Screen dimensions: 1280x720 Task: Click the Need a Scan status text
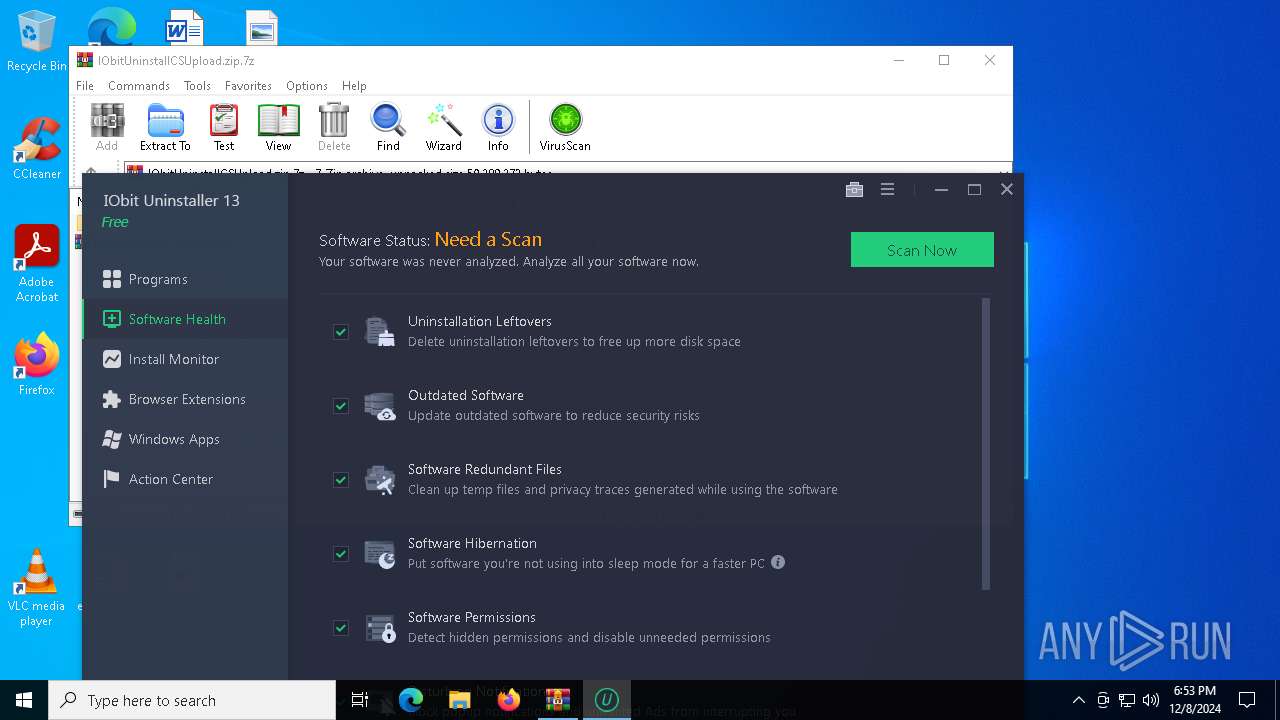click(x=488, y=239)
